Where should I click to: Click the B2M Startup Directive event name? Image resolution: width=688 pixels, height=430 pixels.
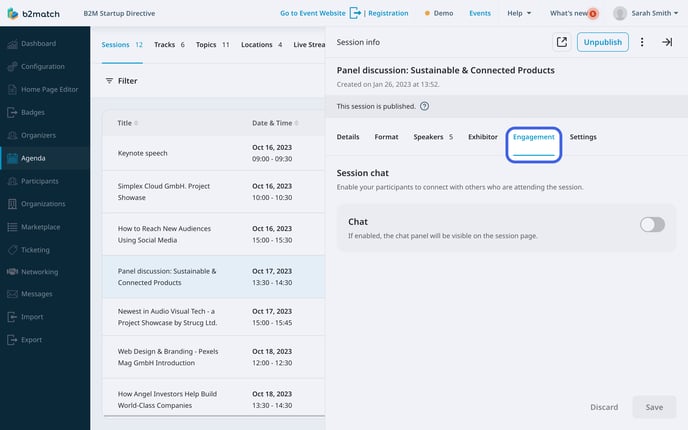[119, 13]
